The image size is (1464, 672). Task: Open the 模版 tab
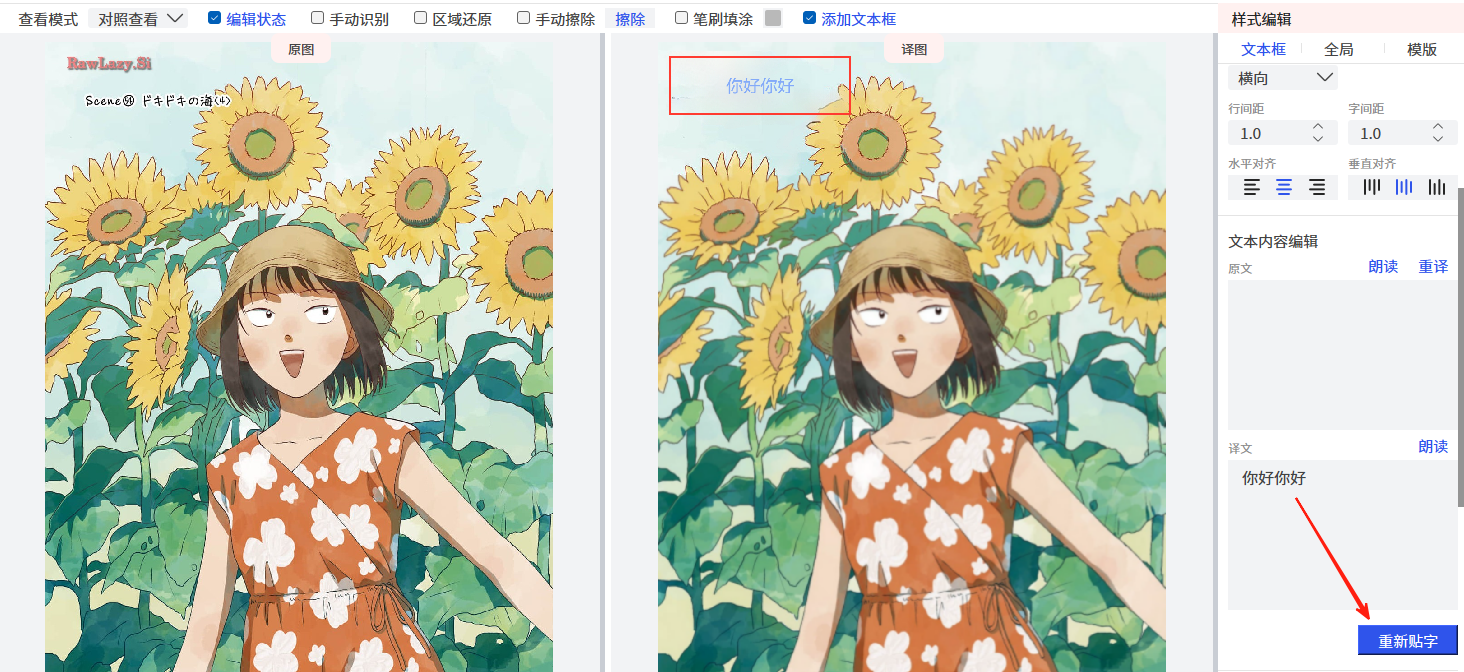(1421, 49)
